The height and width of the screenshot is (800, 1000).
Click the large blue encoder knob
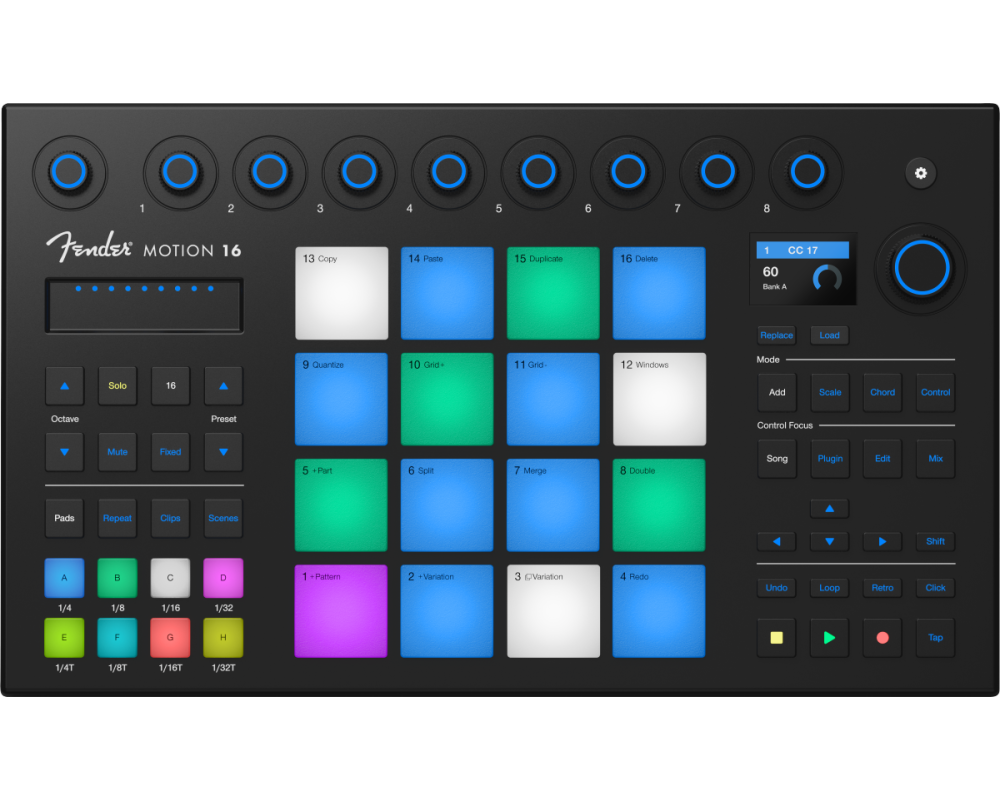(x=921, y=268)
